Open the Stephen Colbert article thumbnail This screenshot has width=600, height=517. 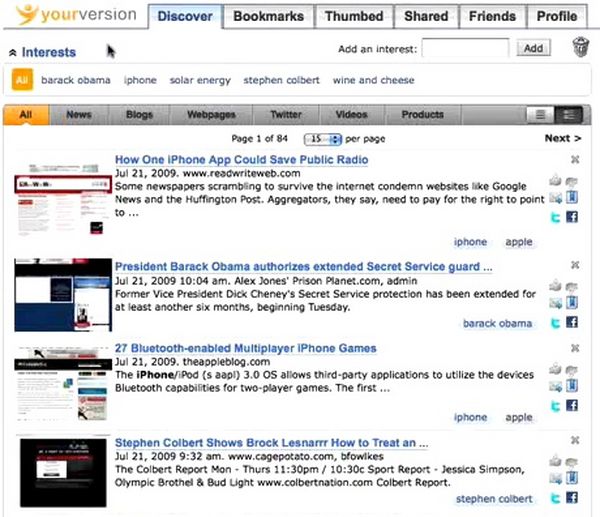click(63, 473)
